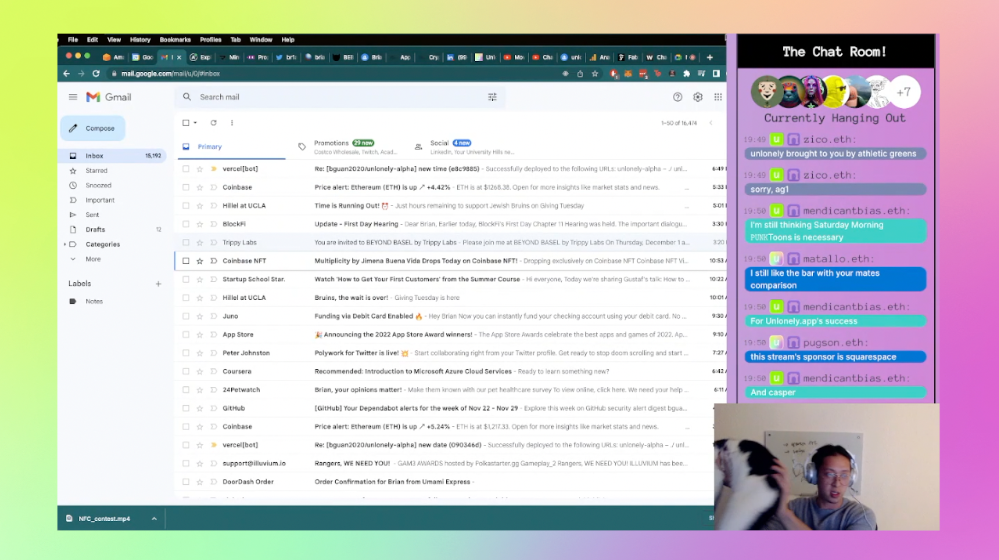
Task: Open the File menu
Action: 73,39
